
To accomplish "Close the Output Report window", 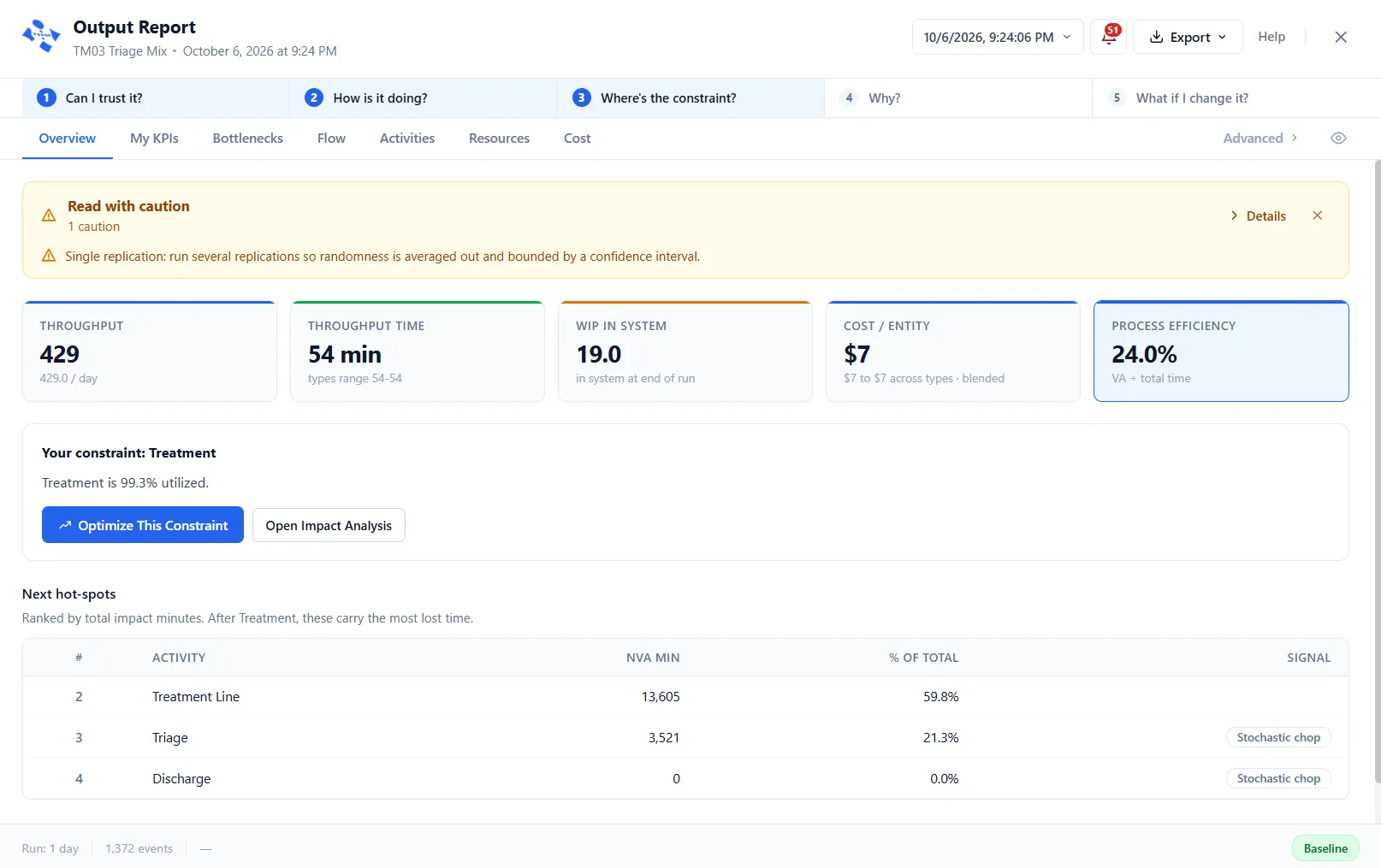I will pos(1341,37).
